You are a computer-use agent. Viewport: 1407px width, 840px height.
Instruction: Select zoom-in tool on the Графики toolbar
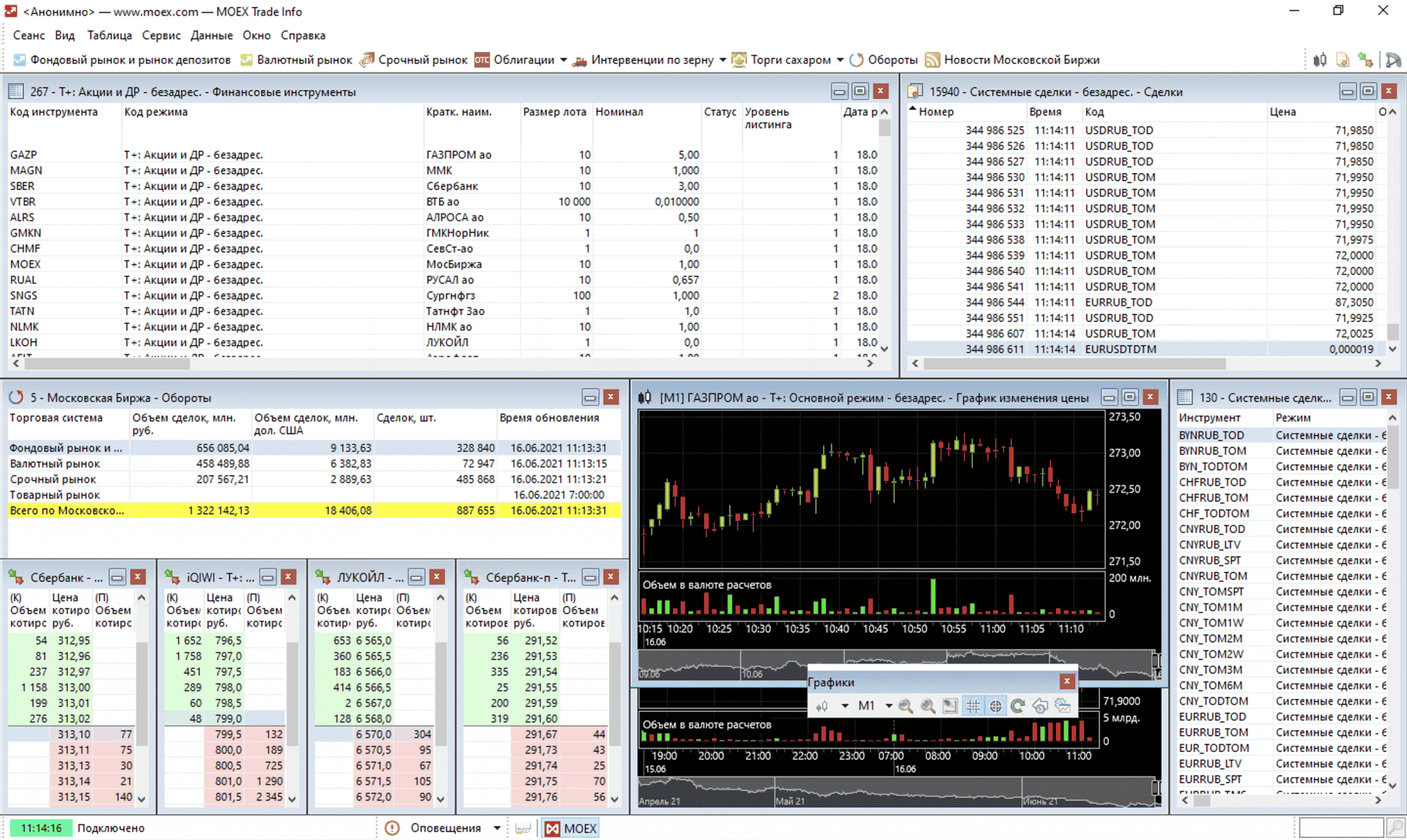pyautogui.click(x=906, y=705)
